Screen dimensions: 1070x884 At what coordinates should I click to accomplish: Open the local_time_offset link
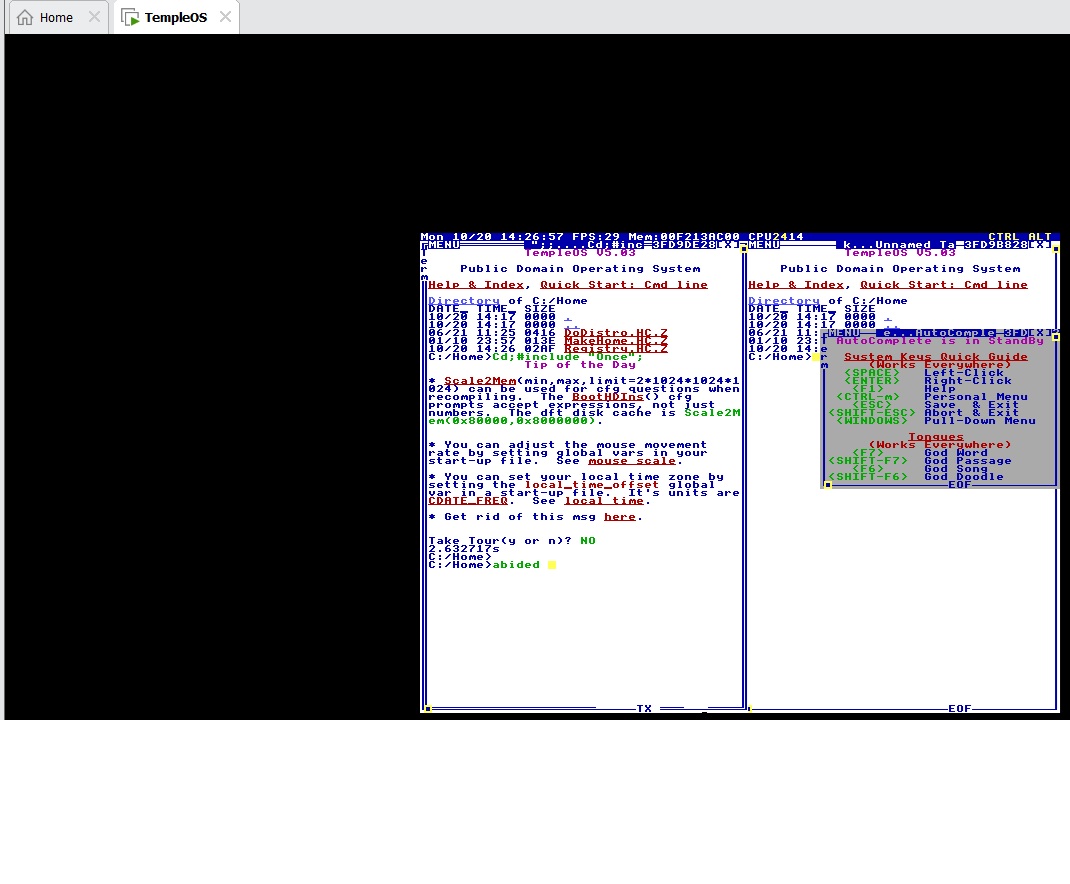coord(592,485)
